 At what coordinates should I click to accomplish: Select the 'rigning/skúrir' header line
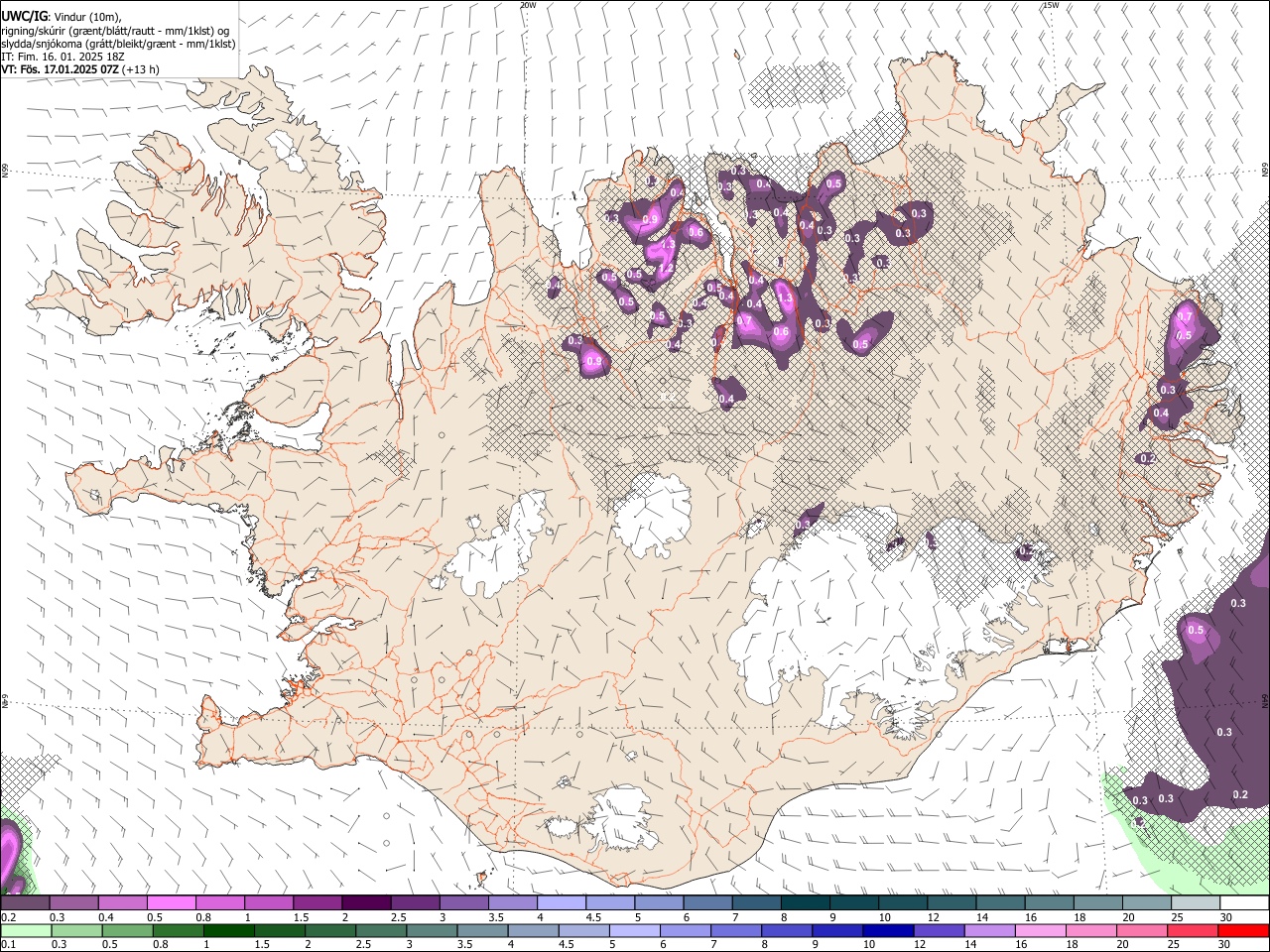point(115,31)
